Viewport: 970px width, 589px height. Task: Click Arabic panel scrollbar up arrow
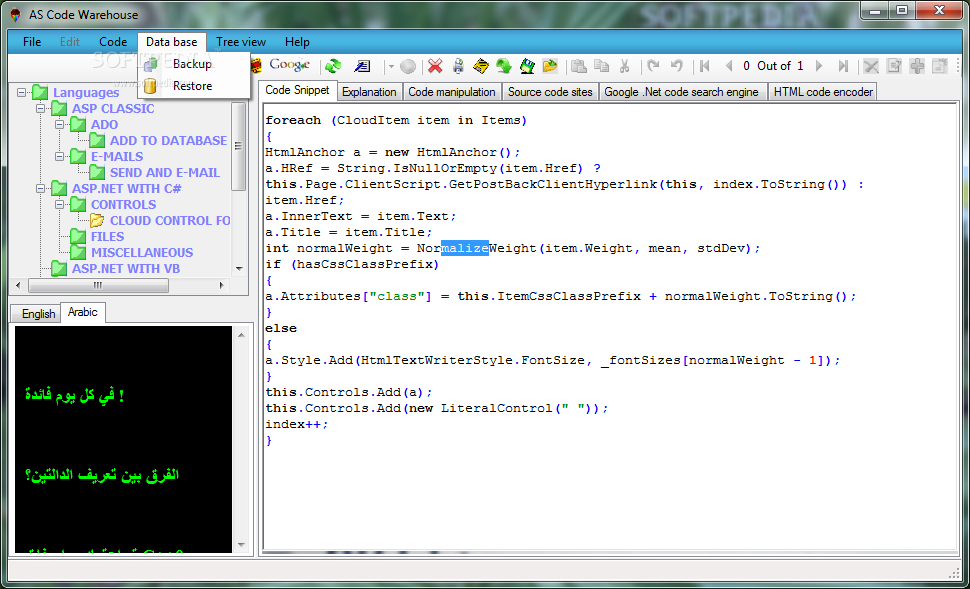[241, 335]
